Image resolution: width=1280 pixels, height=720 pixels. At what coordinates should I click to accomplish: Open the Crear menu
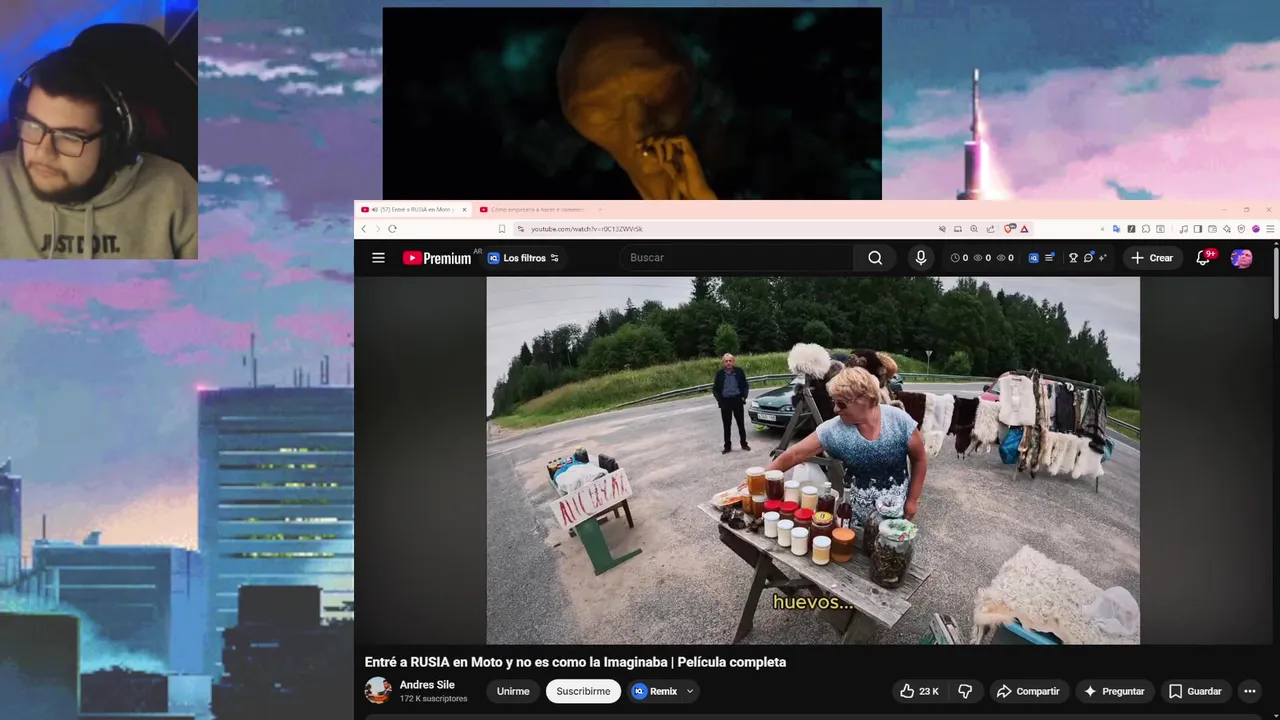pos(1151,258)
